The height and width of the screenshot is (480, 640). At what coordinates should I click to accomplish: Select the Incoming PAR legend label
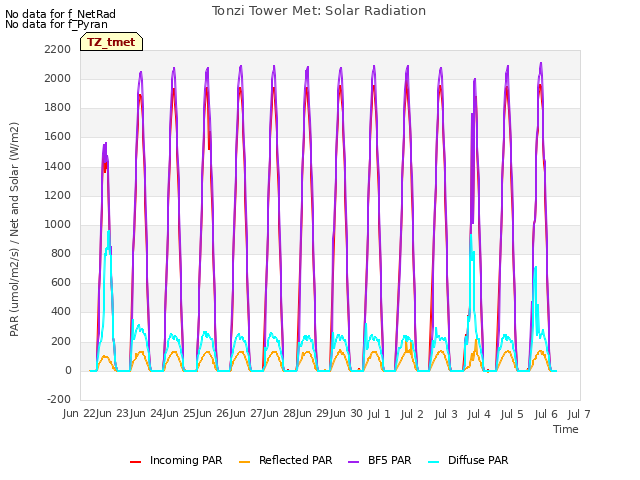[x=186, y=460]
